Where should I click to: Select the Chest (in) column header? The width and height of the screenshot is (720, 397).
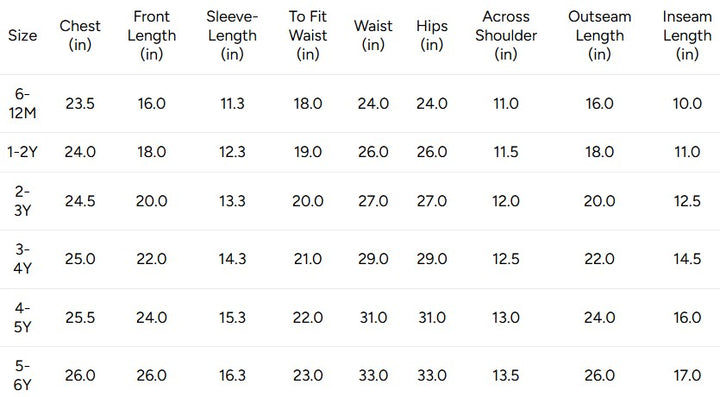point(80,35)
